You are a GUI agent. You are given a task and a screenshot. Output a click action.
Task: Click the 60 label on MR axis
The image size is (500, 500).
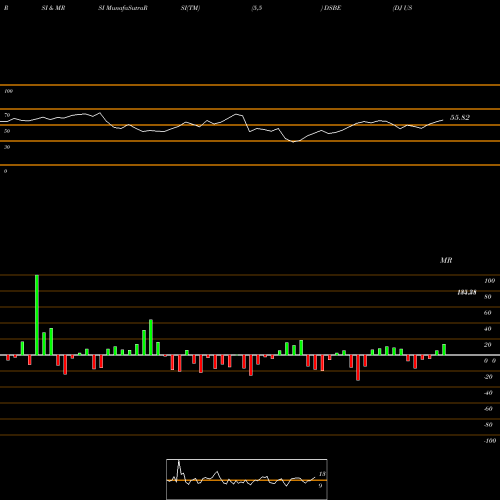coord(488,313)
